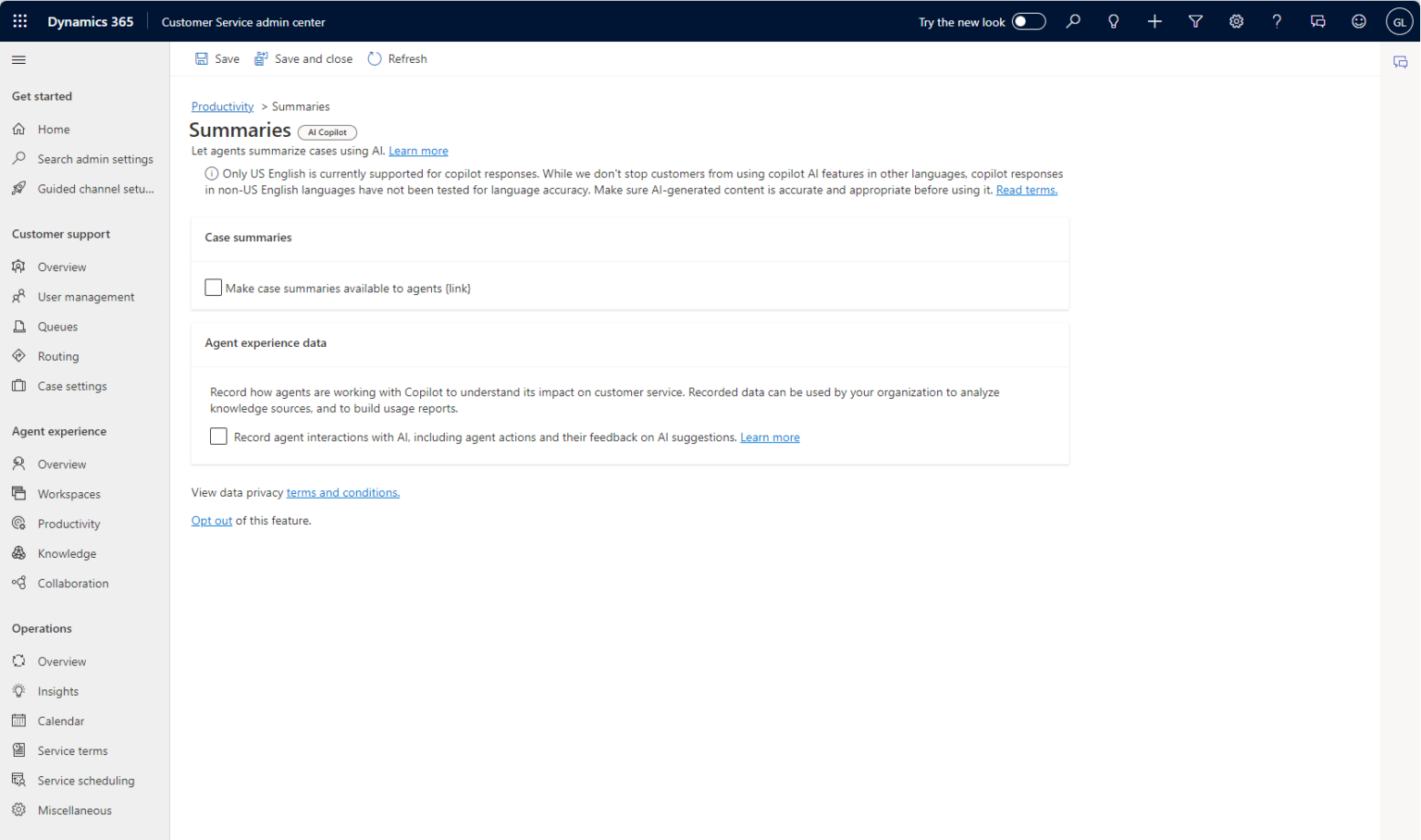Screen dimensions: 1421x840
Task: Select Knowledge under Agent experience
Action: click(x=67, y=552)
